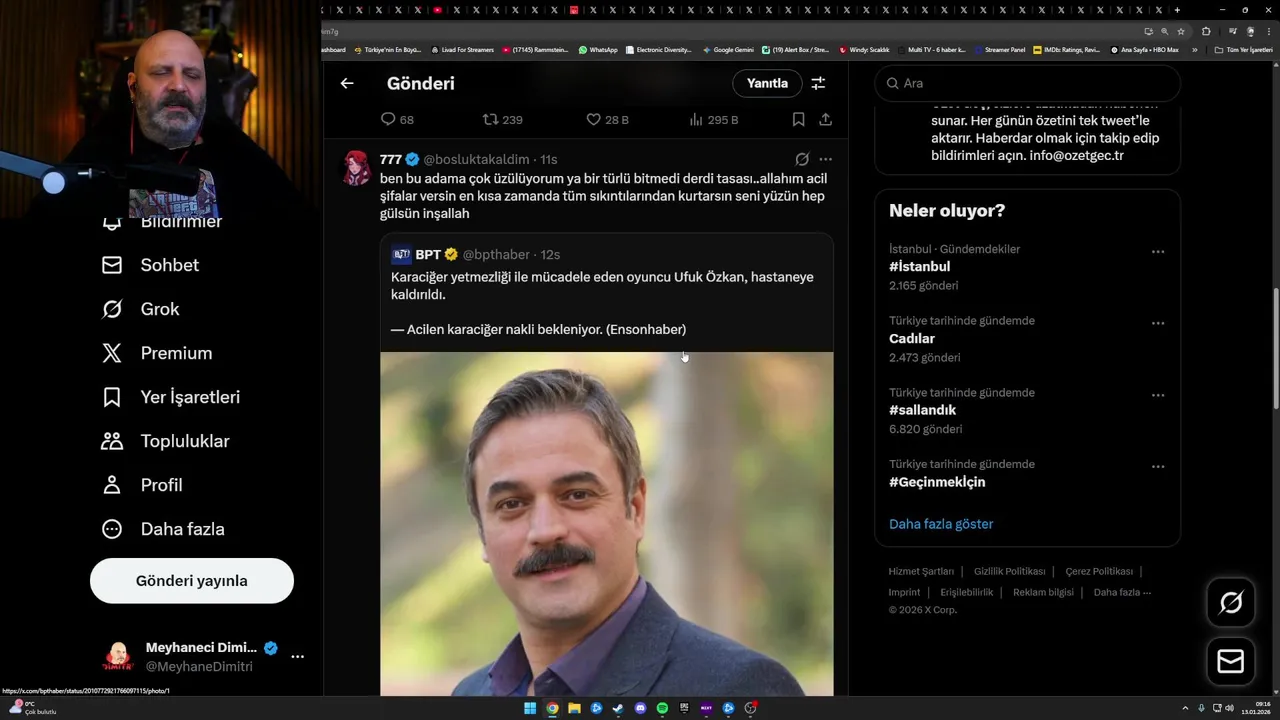Share the post via the share icon

pyautogui.click(x=825, y=119)
